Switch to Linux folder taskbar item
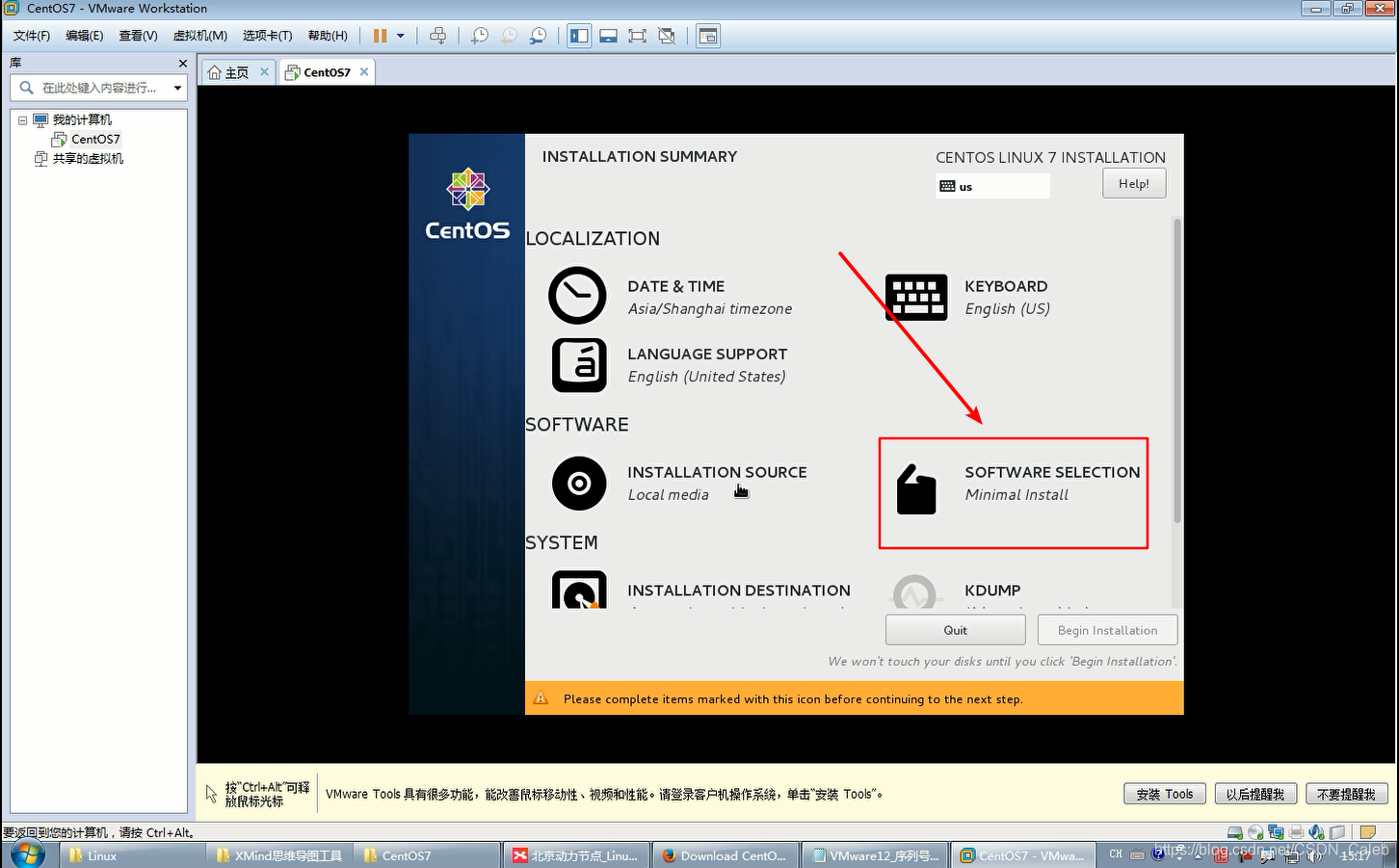The height and width of the screenshot is (868, 1399). [x=132, y=855]
